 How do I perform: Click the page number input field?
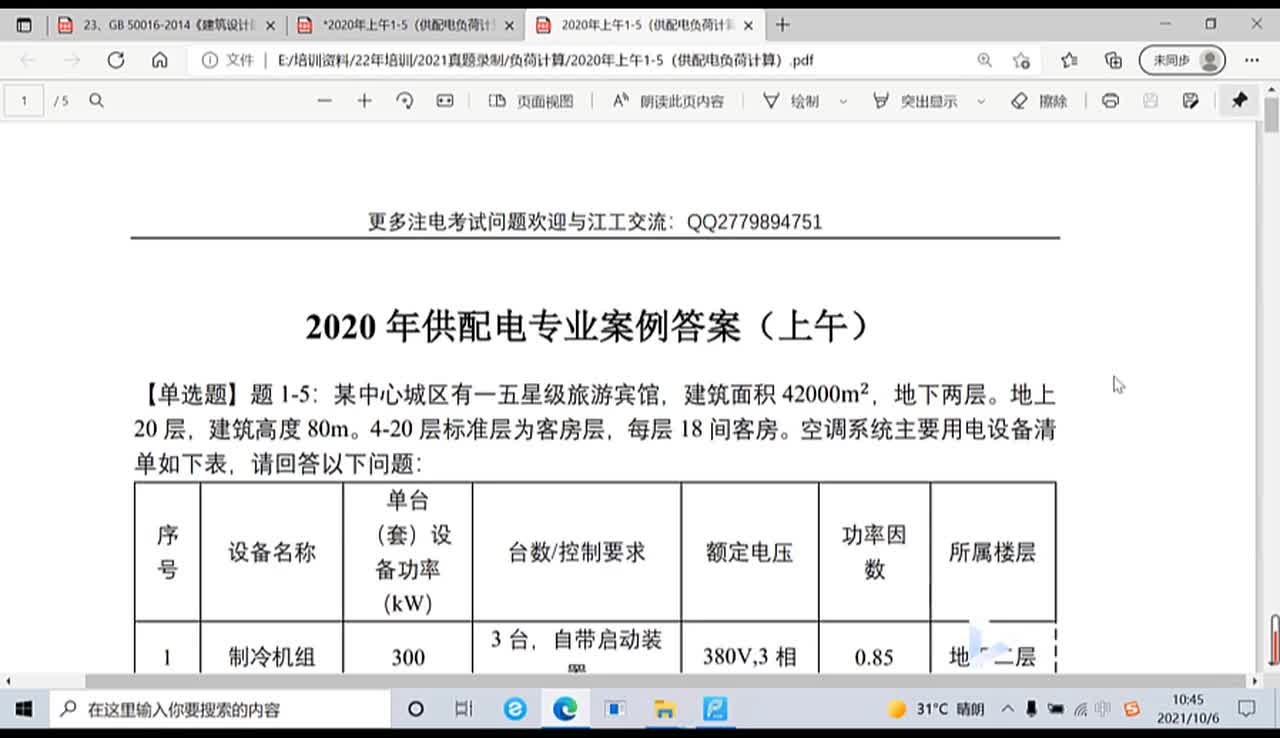pyautogui.click(x=25, y=101)
